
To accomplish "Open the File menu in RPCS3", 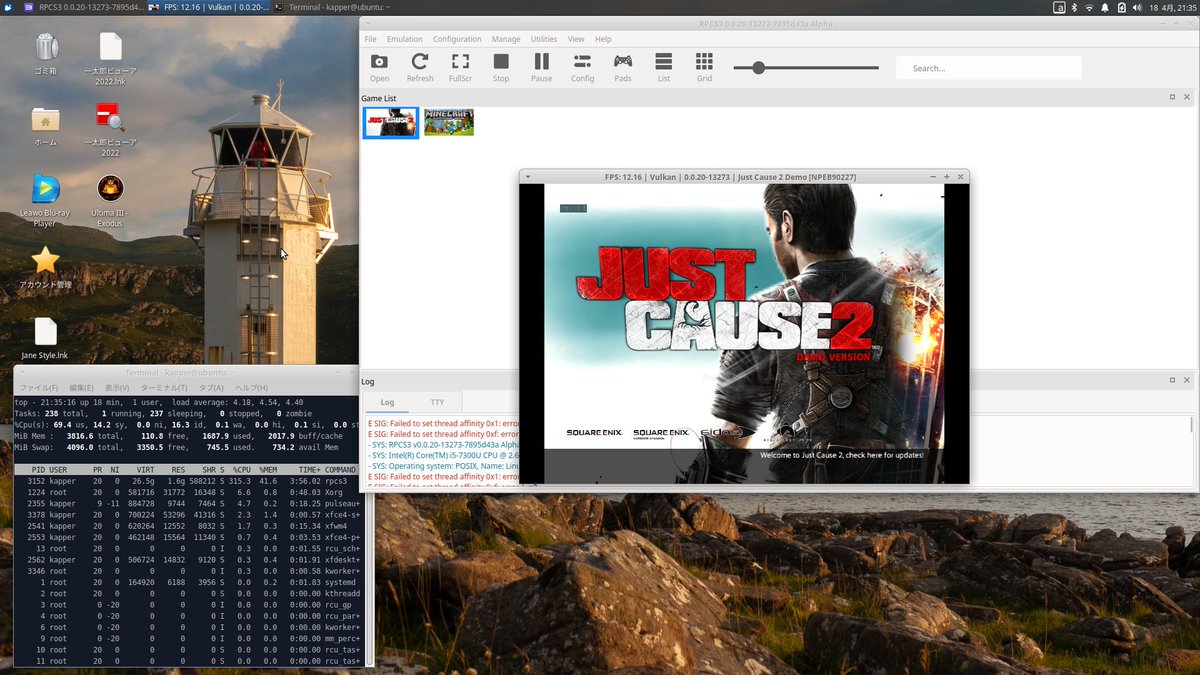I will [x=370, y=39].
